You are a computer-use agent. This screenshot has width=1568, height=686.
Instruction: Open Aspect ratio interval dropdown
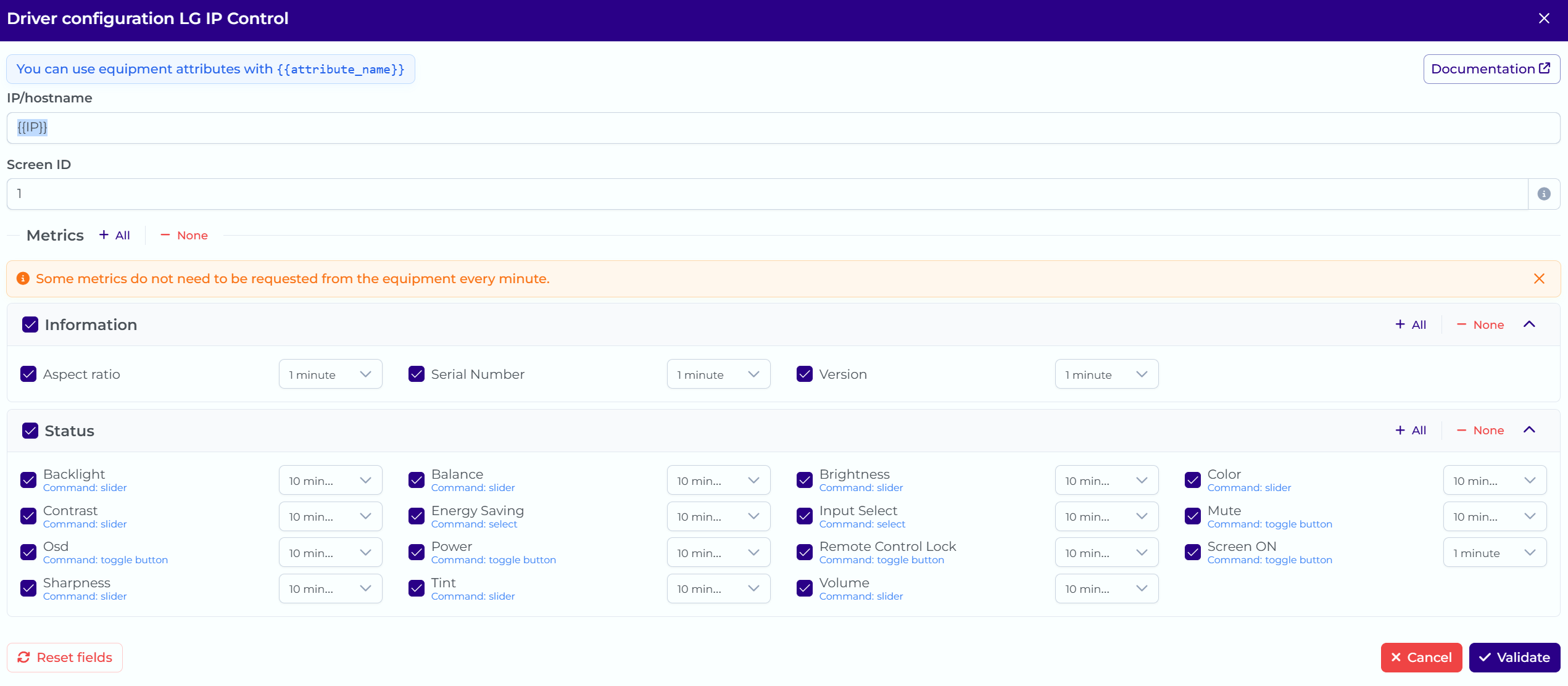click(x=330, y=374)
